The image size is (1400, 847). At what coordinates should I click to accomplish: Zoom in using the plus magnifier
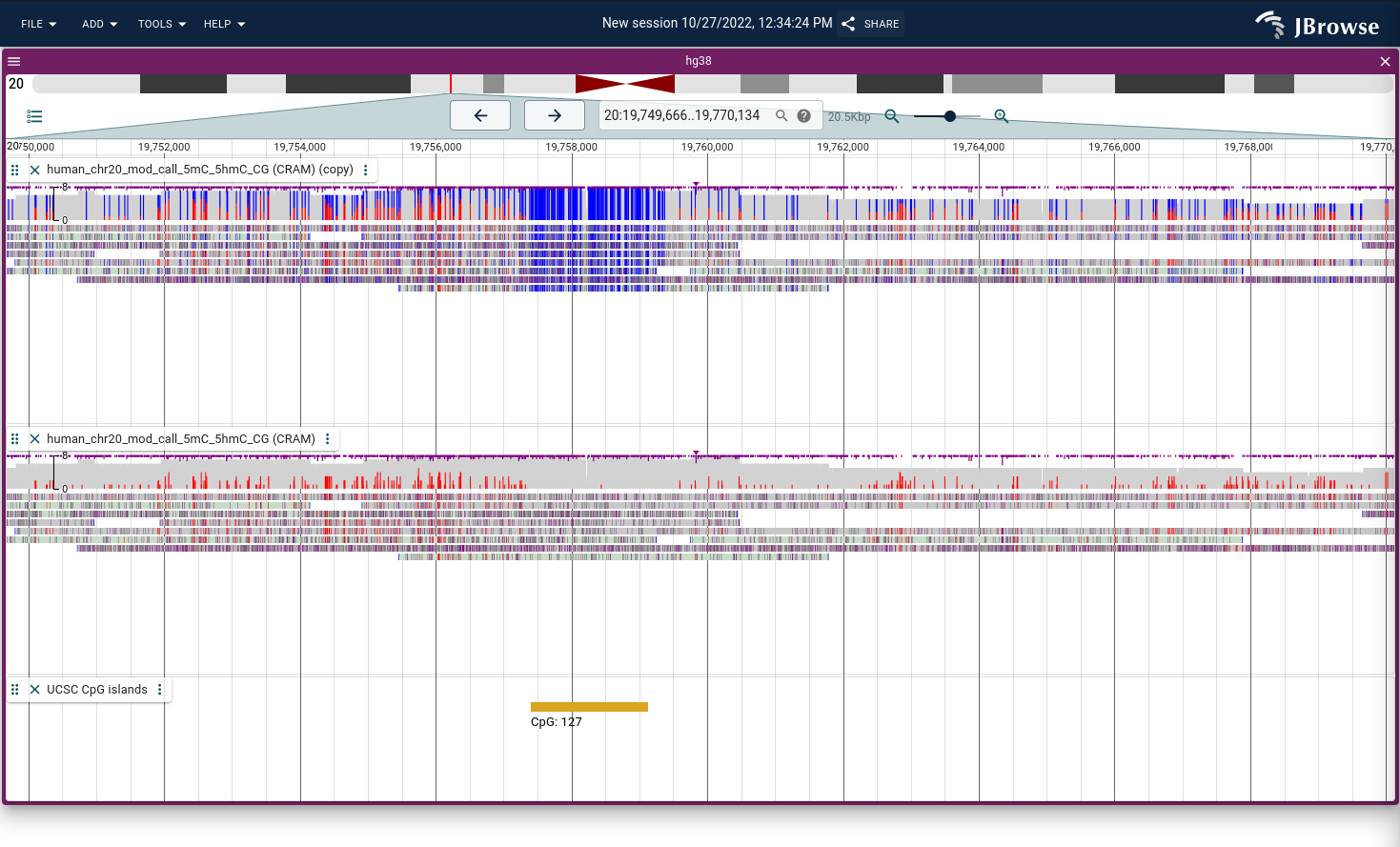(x=1002, y=116)
